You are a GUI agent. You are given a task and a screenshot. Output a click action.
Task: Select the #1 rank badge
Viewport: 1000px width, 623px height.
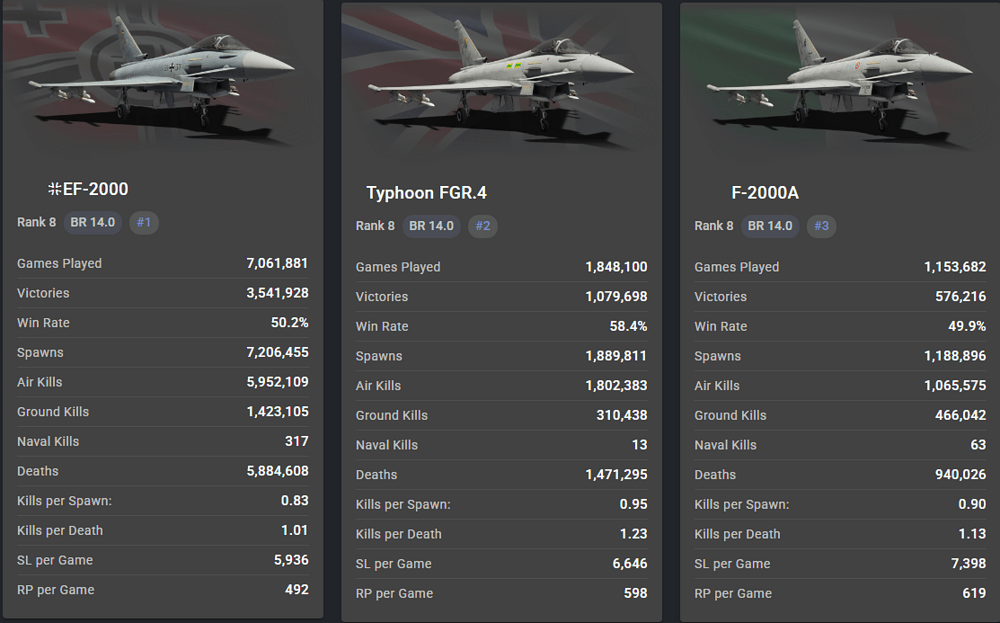pyautogui.click(x=144, y=223)
